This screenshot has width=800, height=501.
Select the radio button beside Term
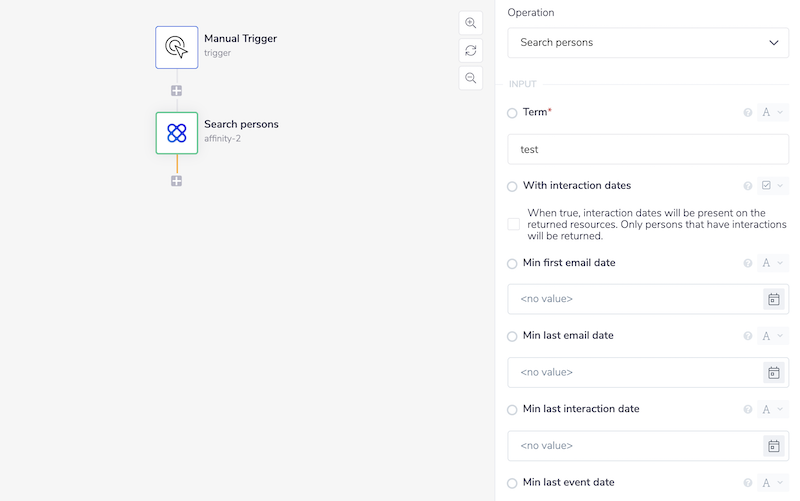click(x=513, y=113)
